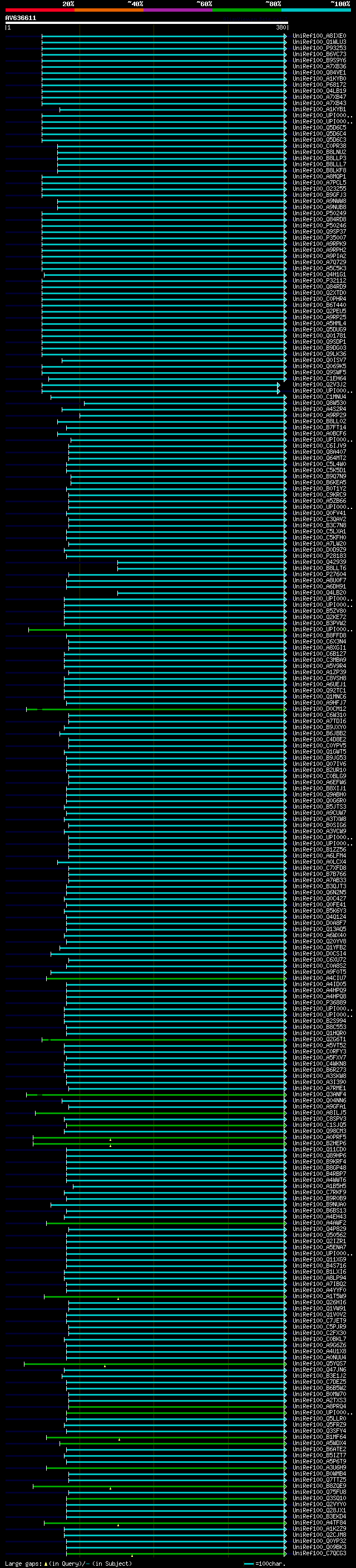356x1568 pixels.
Task: Select the UniRef100_Q9SP37 label
Action: pos(319,231)
